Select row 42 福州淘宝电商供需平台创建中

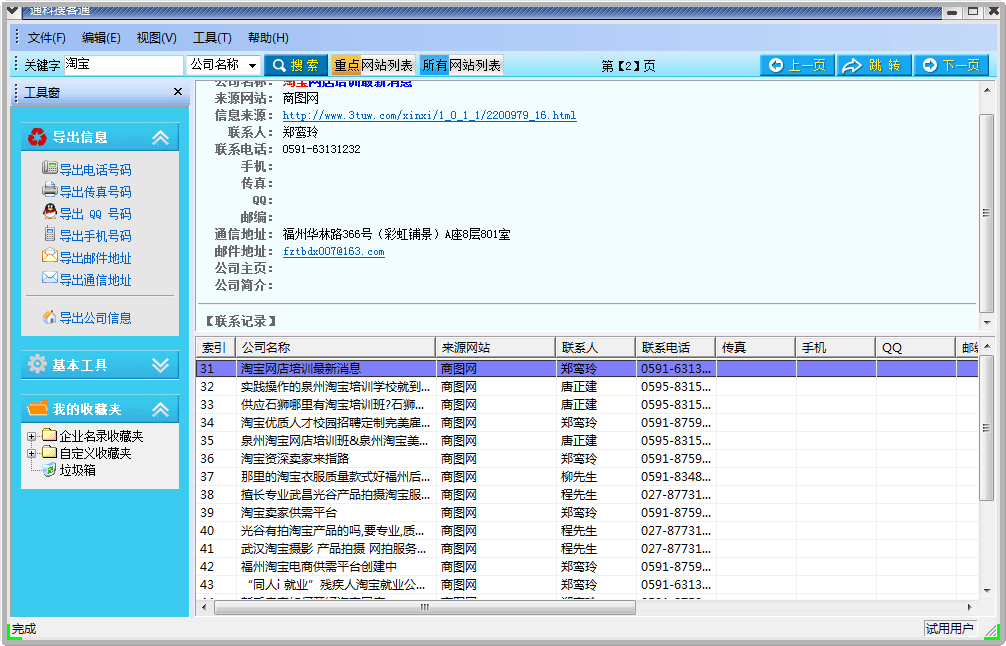587,566
